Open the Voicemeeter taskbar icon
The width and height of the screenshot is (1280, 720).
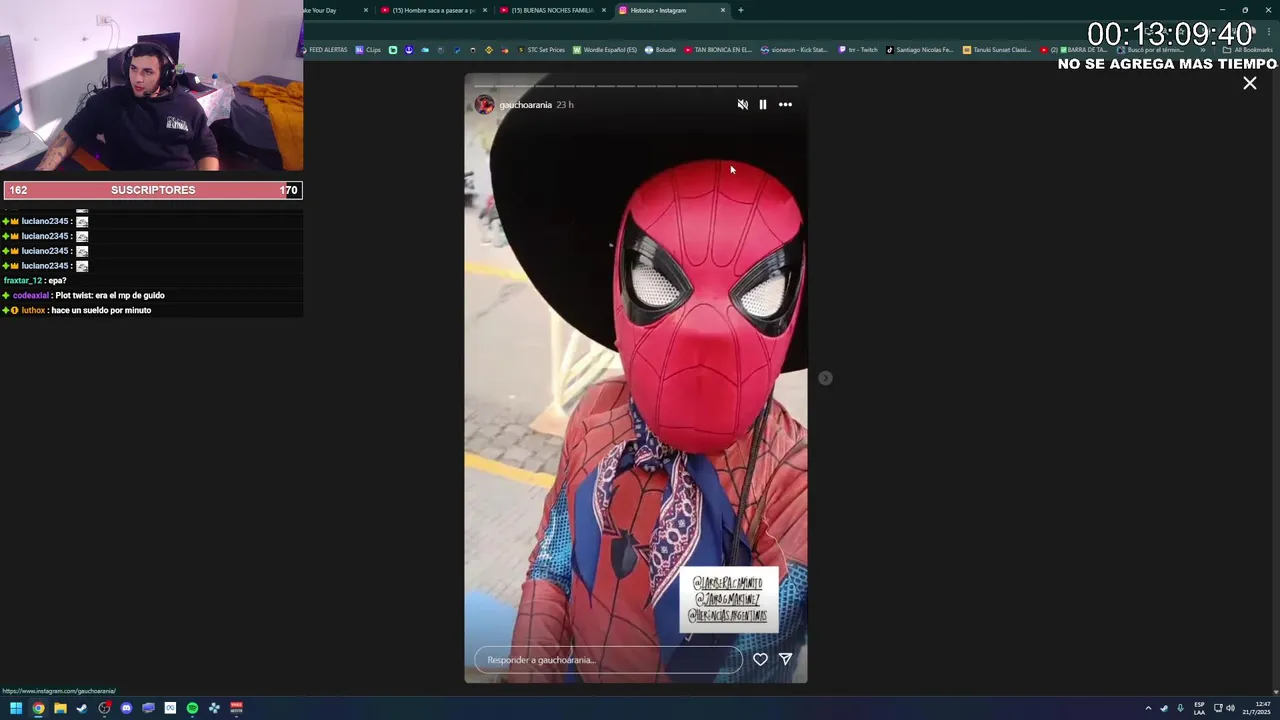[x=236, y=708]
